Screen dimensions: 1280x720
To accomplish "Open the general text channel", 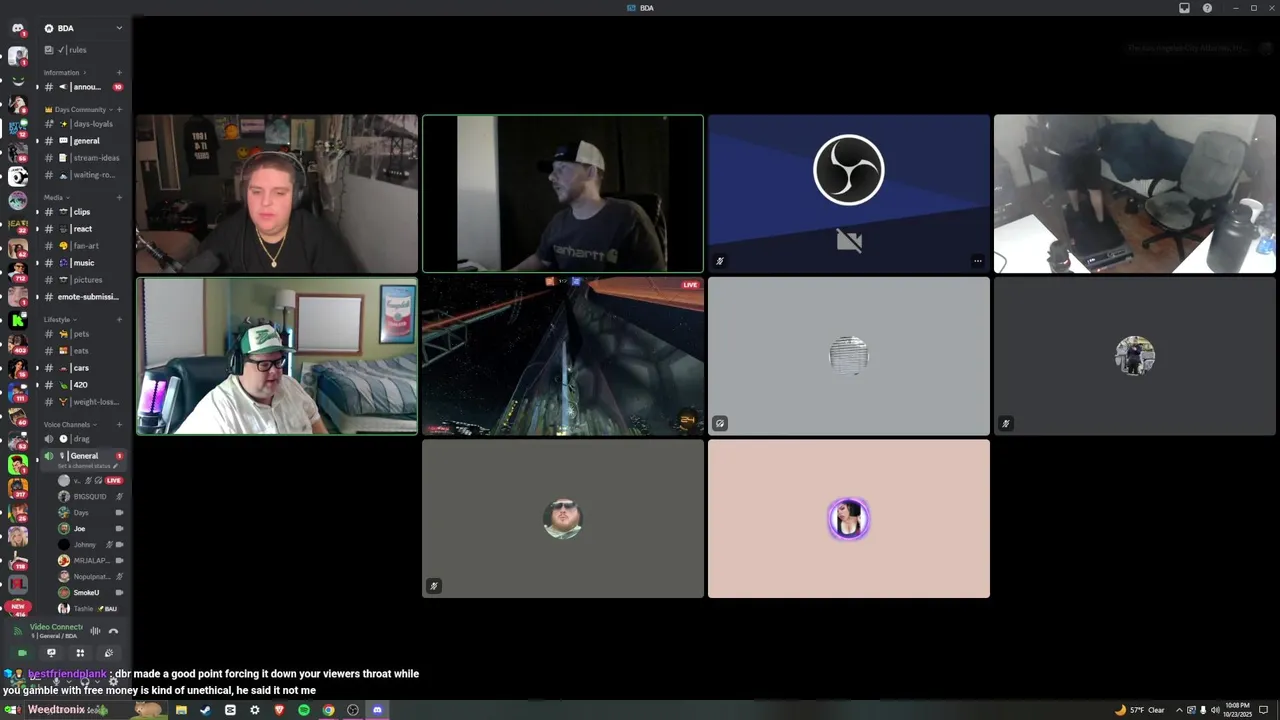I will click(x=83, y=141).
